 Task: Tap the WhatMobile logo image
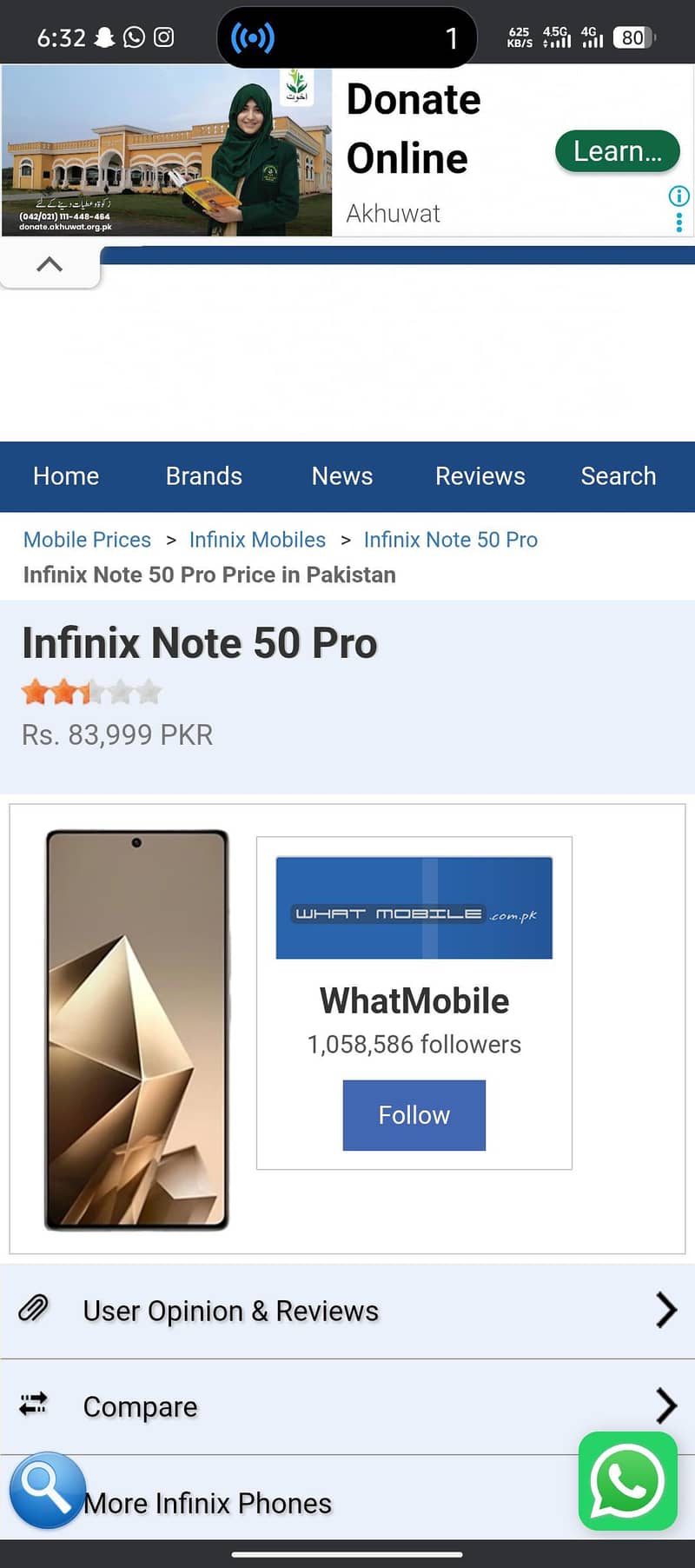[414, 907]
